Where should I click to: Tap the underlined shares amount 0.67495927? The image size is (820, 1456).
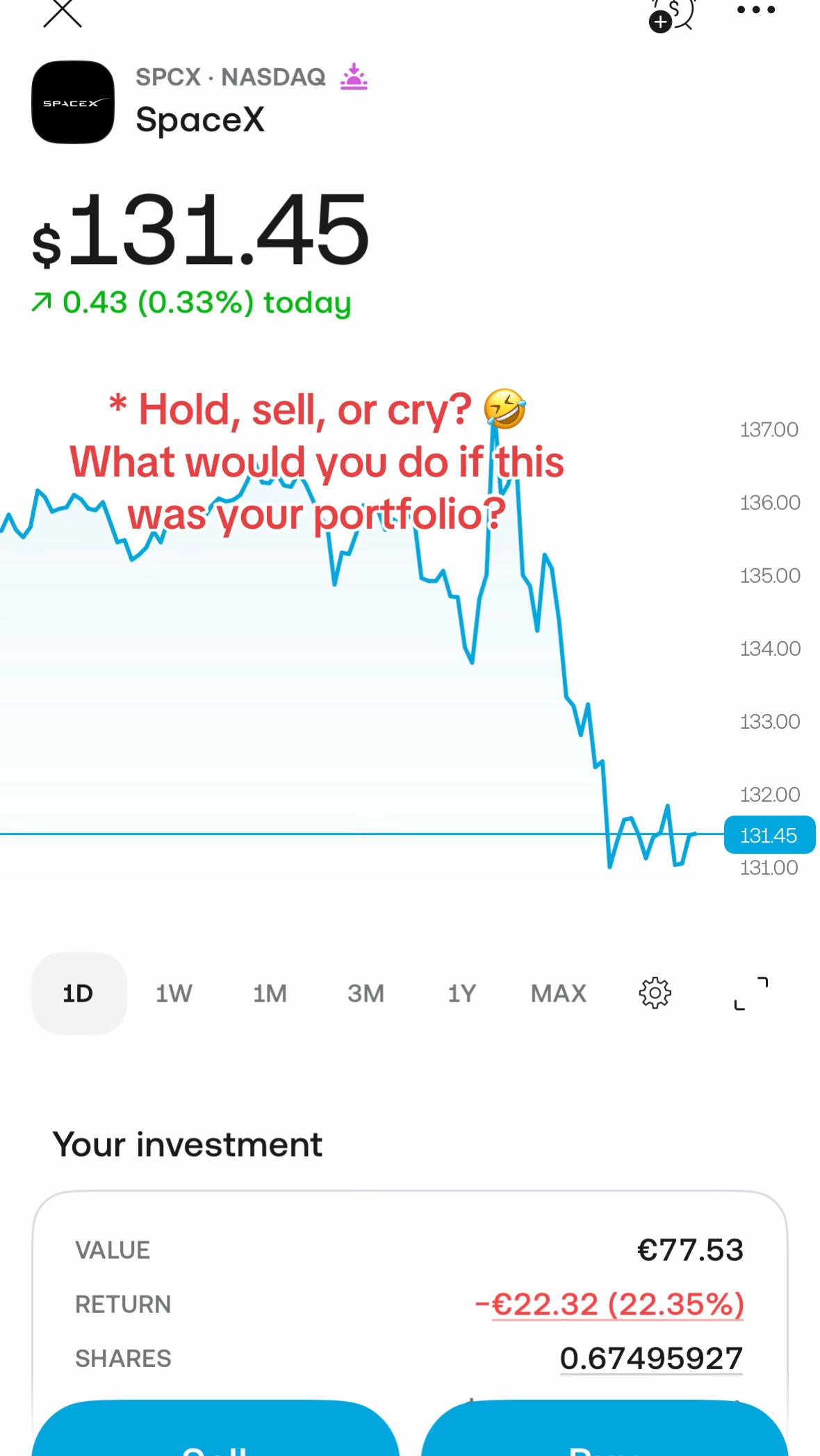tap(651, 1358)
